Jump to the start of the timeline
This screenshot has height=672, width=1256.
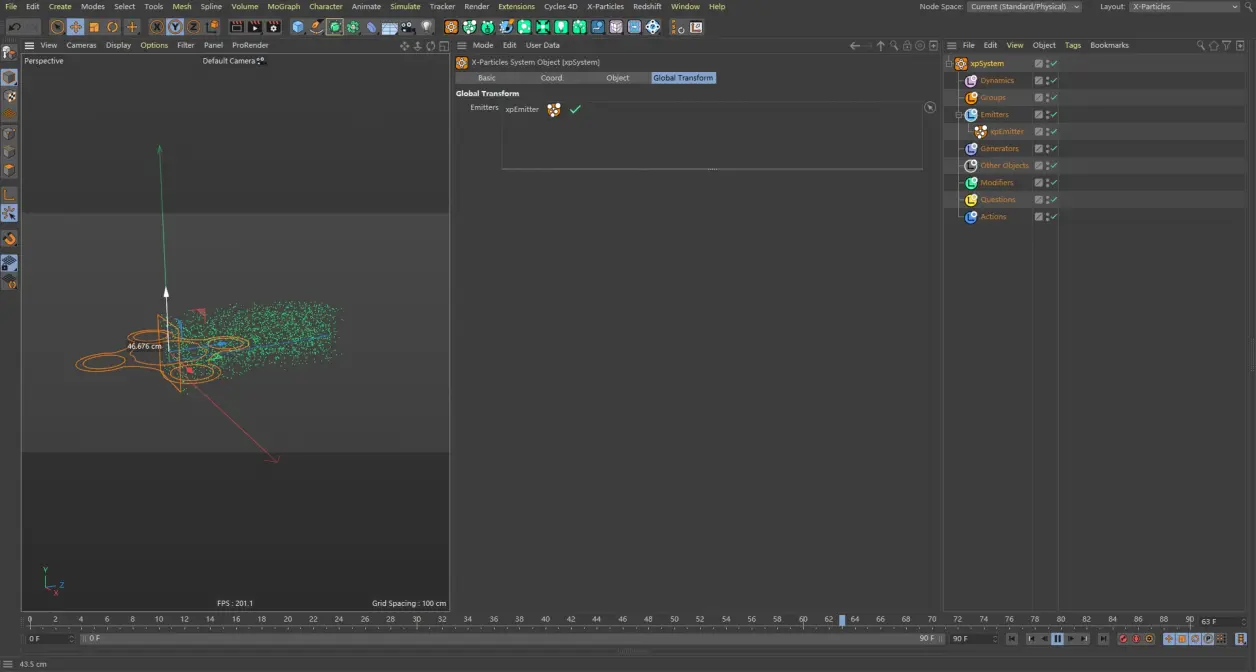click(x=1012, y=638)
